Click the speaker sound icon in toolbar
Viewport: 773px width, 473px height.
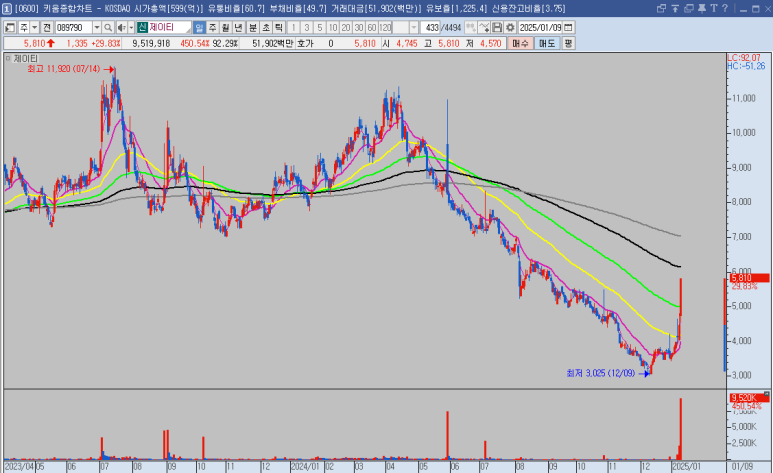tap(121, 28)
